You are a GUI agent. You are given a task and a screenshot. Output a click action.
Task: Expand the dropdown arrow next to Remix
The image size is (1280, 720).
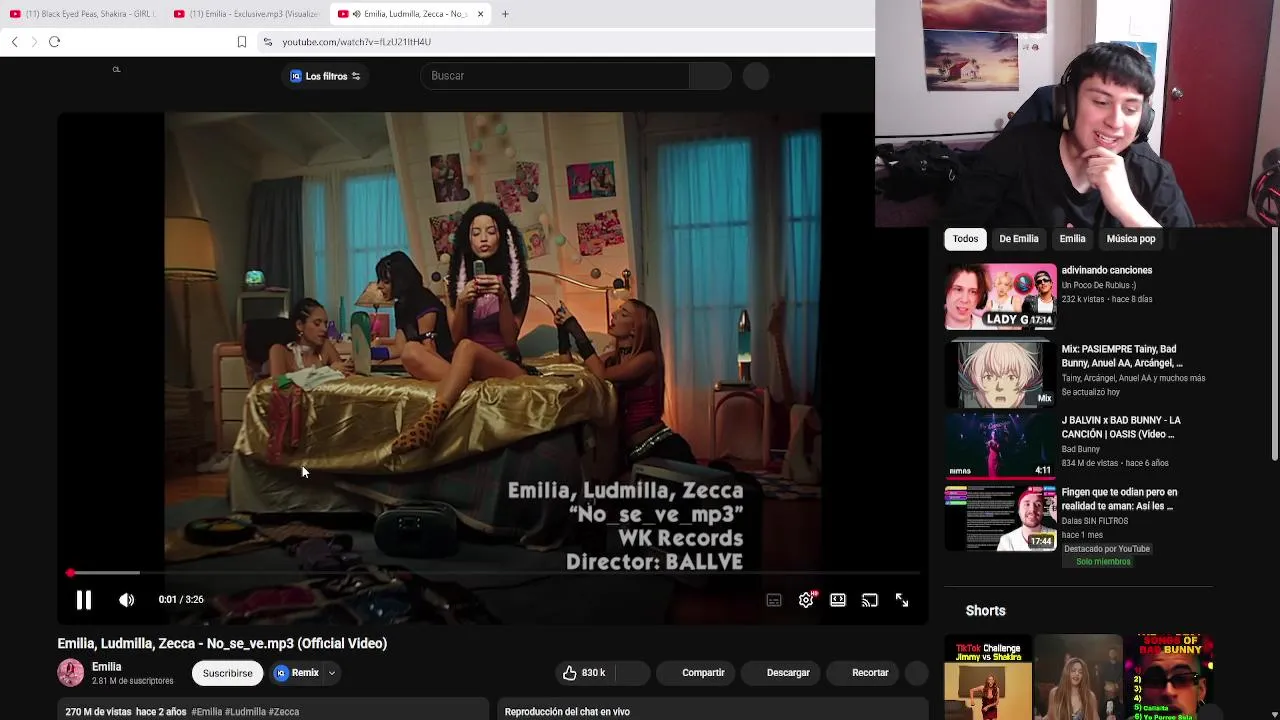(331, 673)
